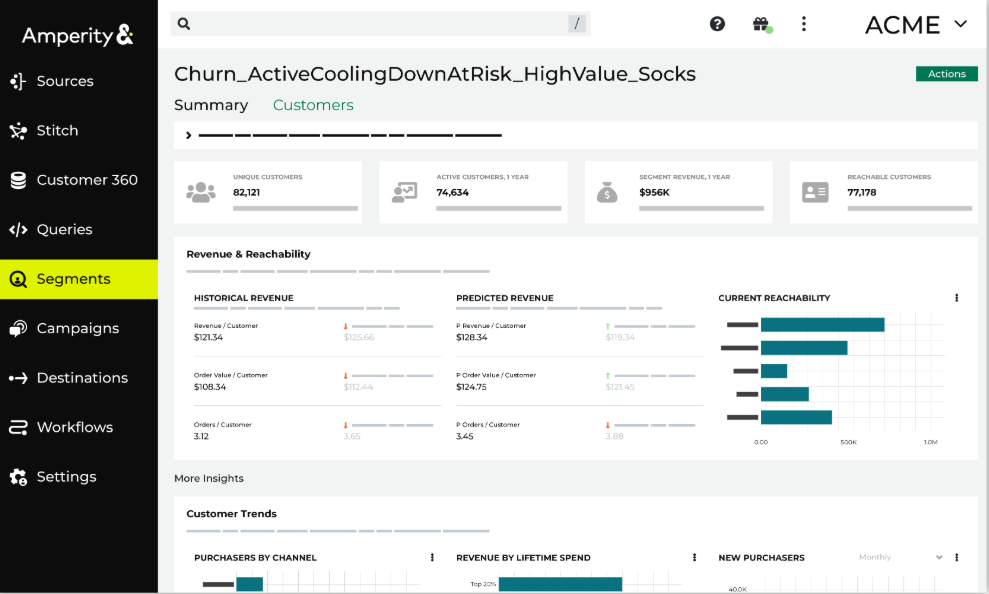Click the green Actions button
This screenshot has width=989, height=594.
tap(947, 74)
